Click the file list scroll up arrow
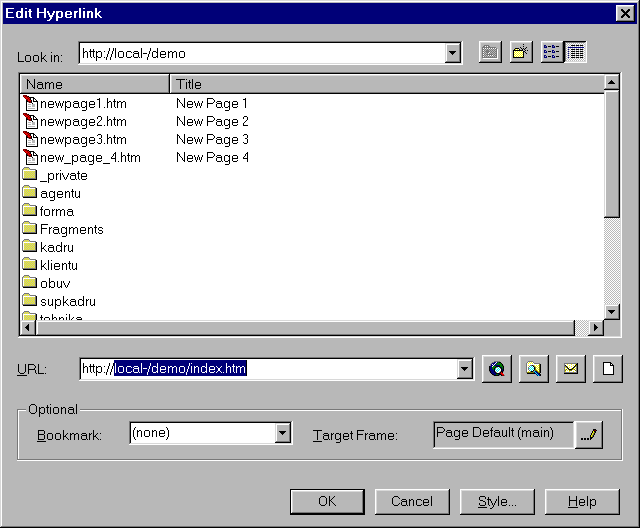The height and width of the screenshot is (528, 640). point(611,82)
